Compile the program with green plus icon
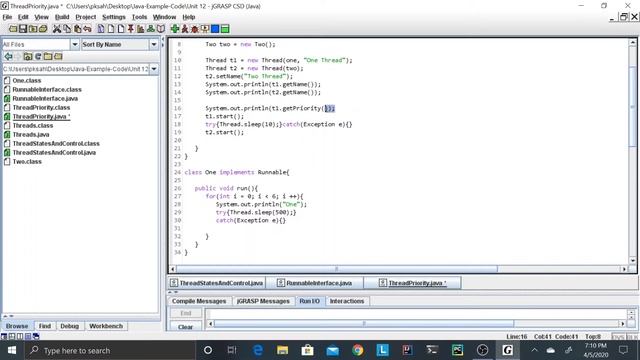This screenshot has width=640, height=360. point(175,29)
